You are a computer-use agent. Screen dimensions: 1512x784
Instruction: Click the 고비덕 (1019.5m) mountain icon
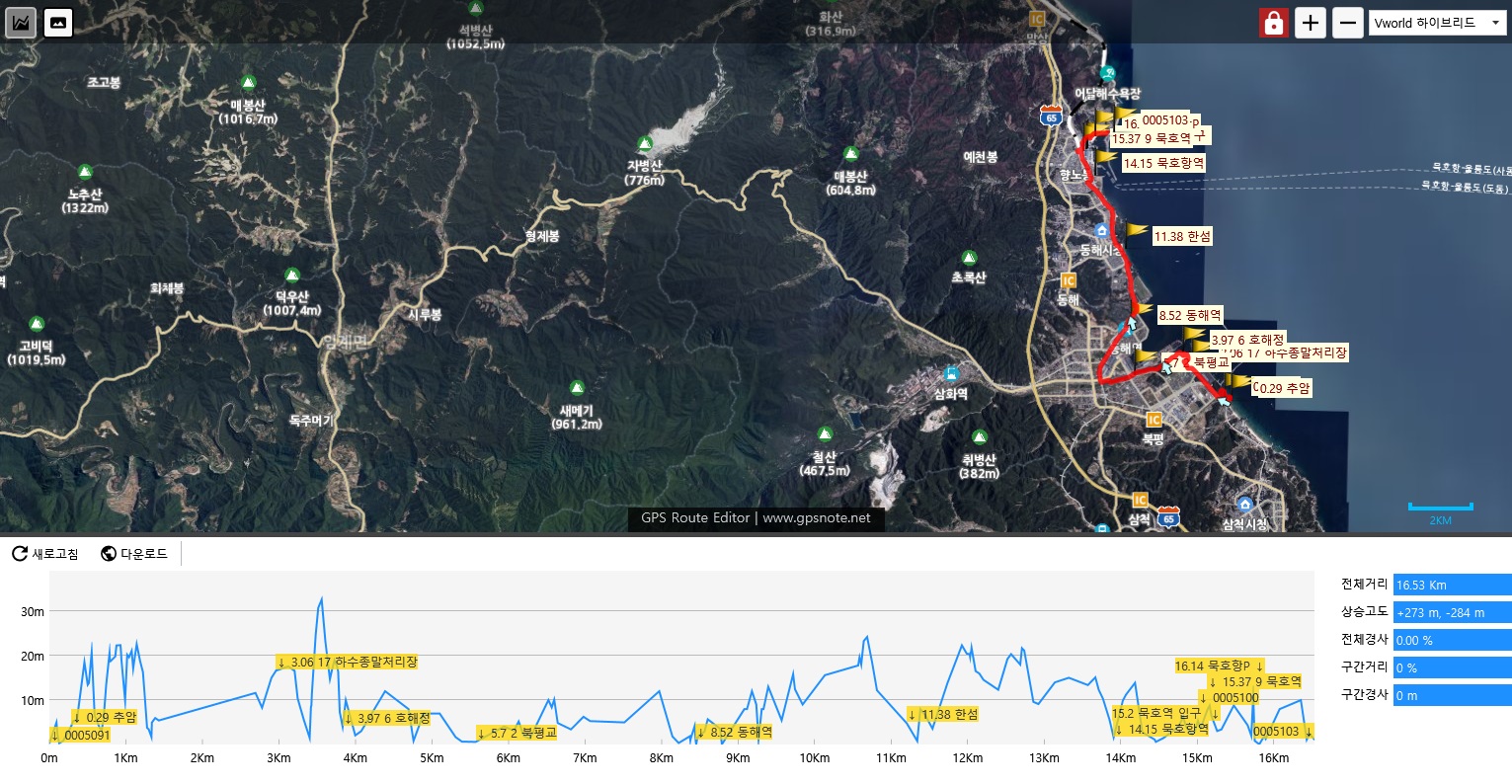37,324
